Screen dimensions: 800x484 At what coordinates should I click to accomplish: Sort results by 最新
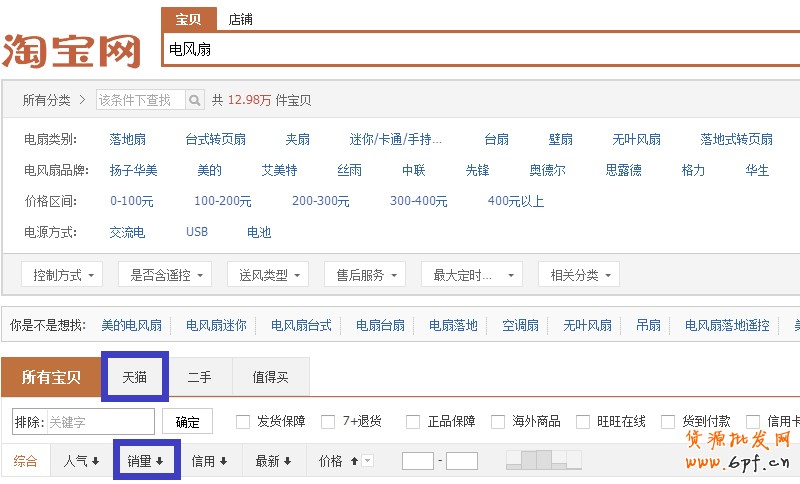click(x=273, y=461)
